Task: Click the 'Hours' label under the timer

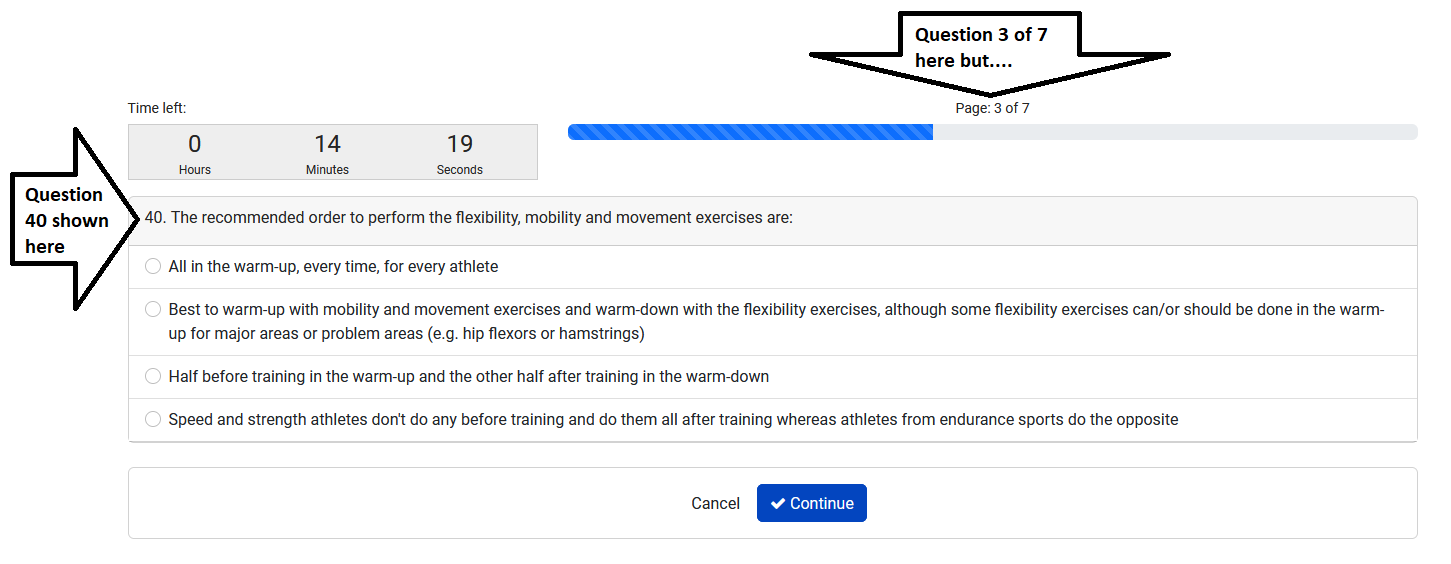Action: 195,170
